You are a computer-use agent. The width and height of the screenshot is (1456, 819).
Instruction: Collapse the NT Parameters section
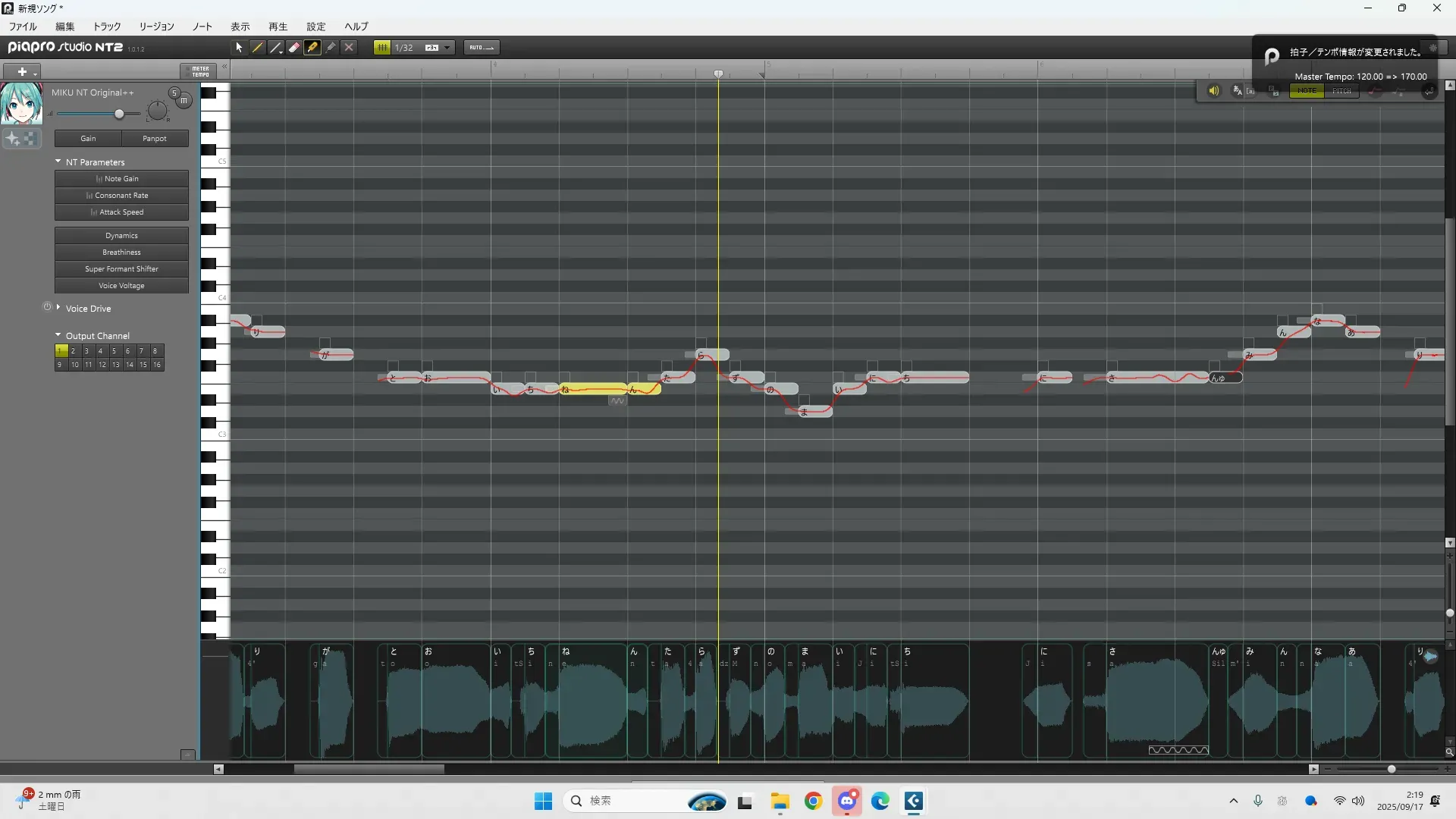coord(58,162)
